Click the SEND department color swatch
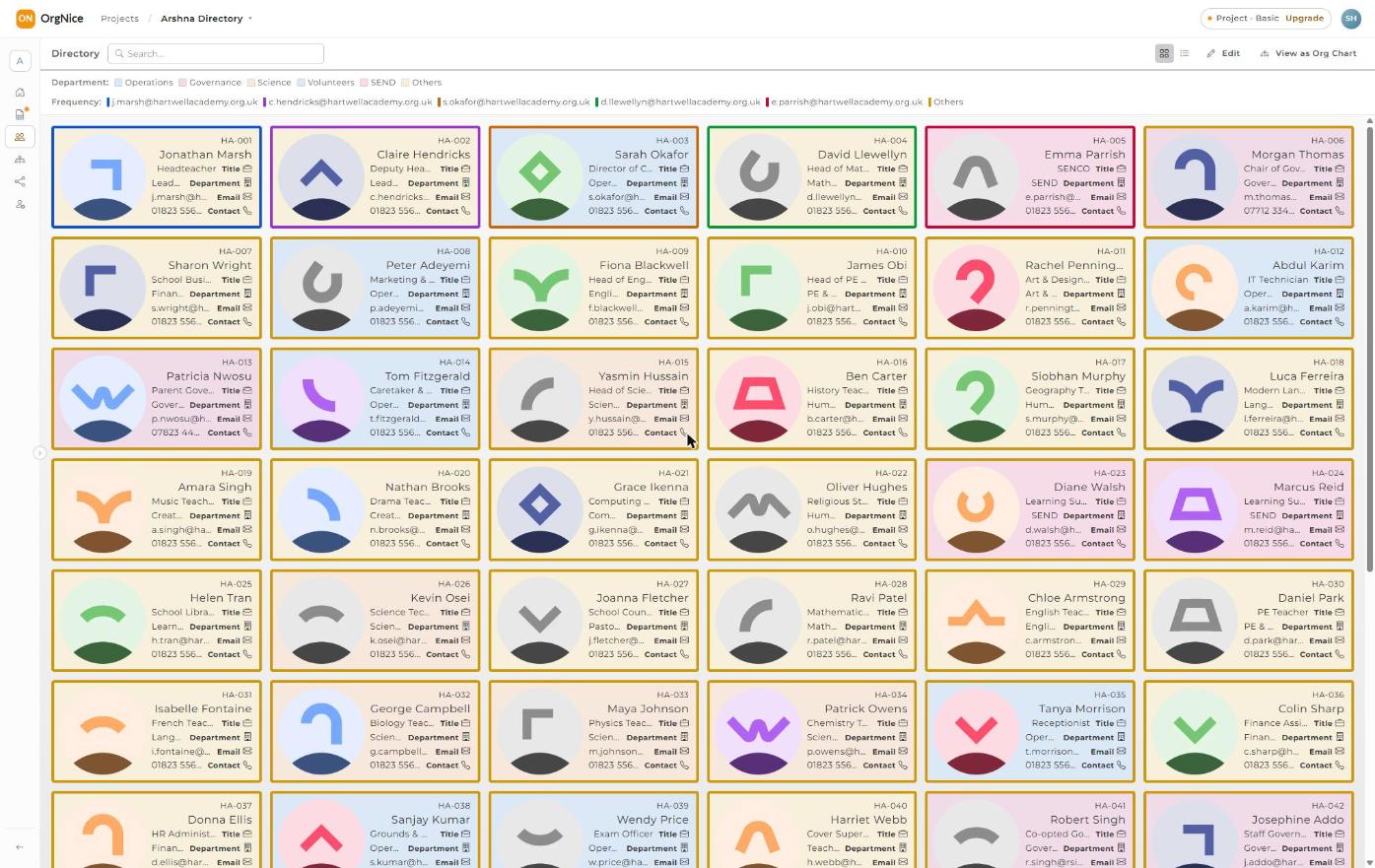This screenshot has height=868, width=1375. click(x=364, y=83)
